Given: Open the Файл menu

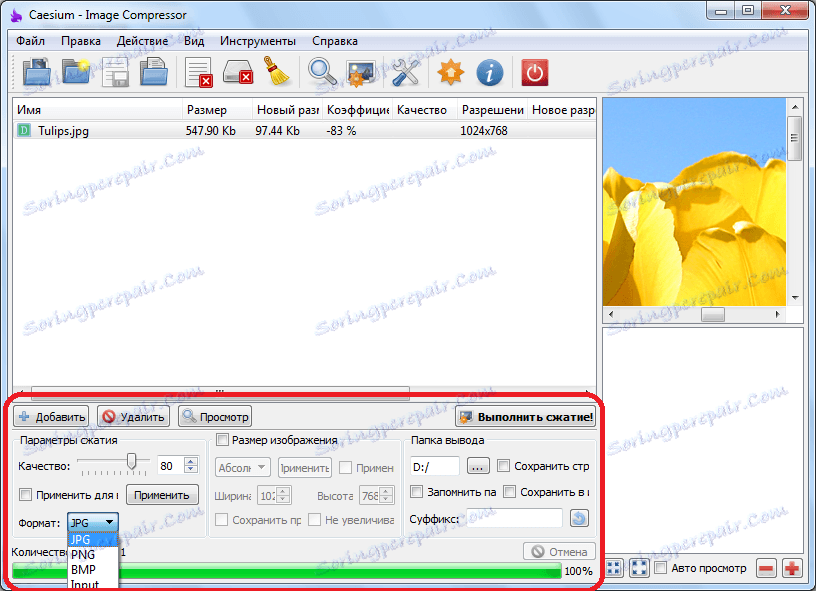Looking at the screenshot, I should (x=30, y=41).
